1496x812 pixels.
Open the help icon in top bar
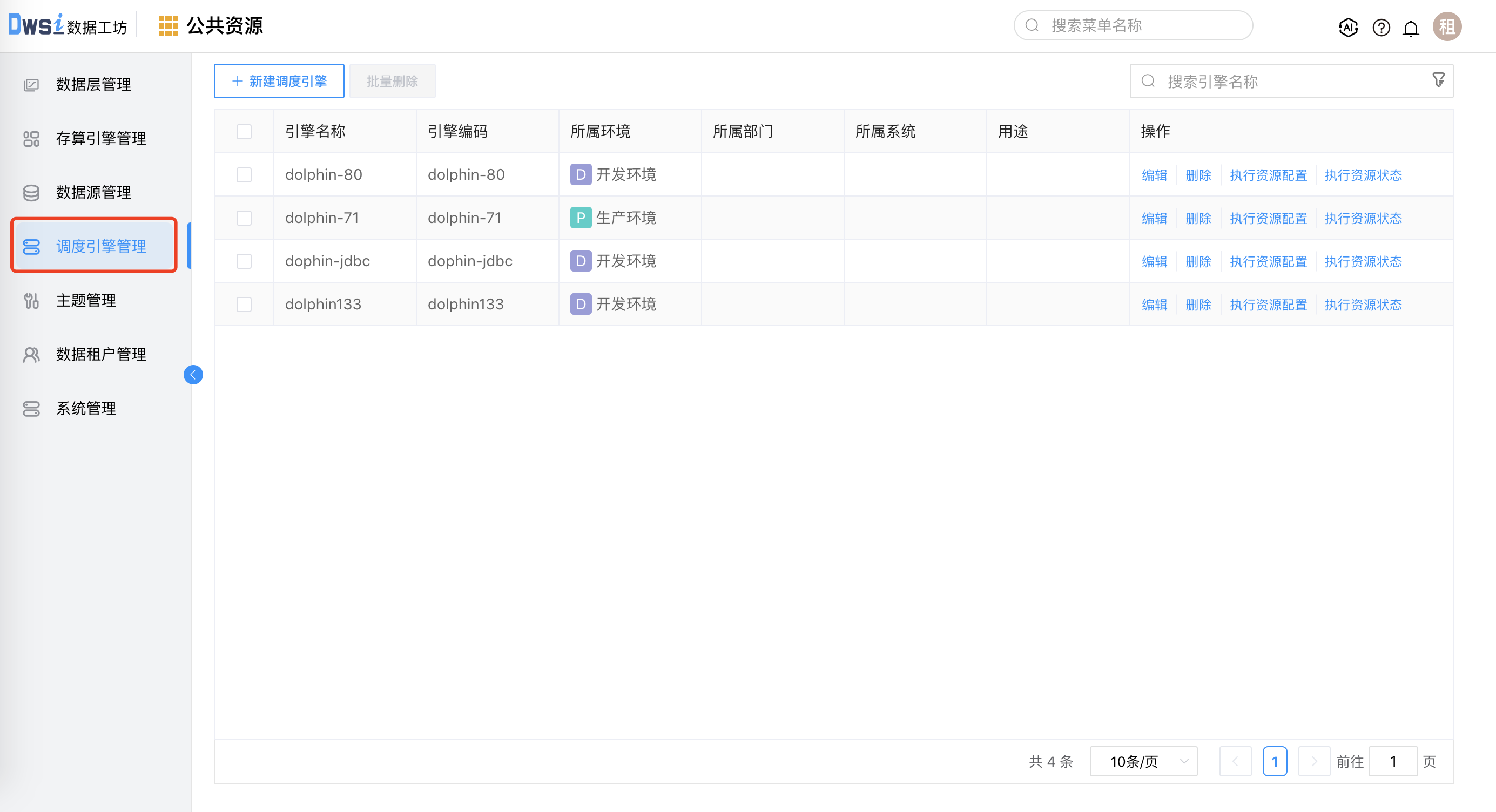pyautogui.click(x=1381, y=26)
